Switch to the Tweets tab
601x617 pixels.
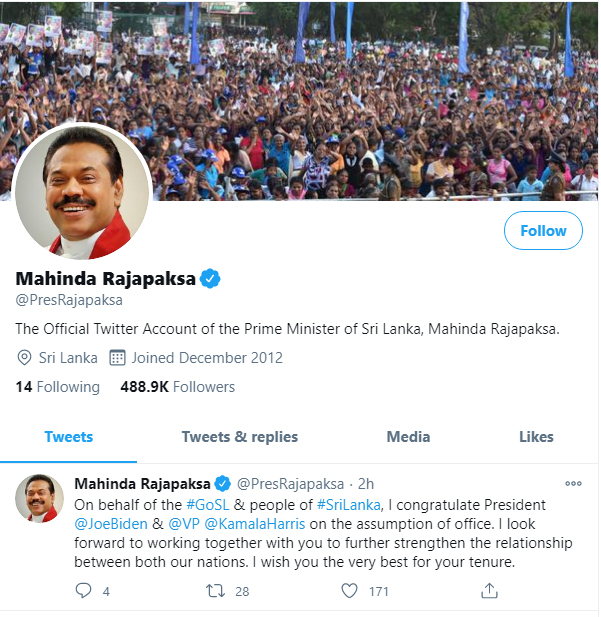(x=68, y=437)
